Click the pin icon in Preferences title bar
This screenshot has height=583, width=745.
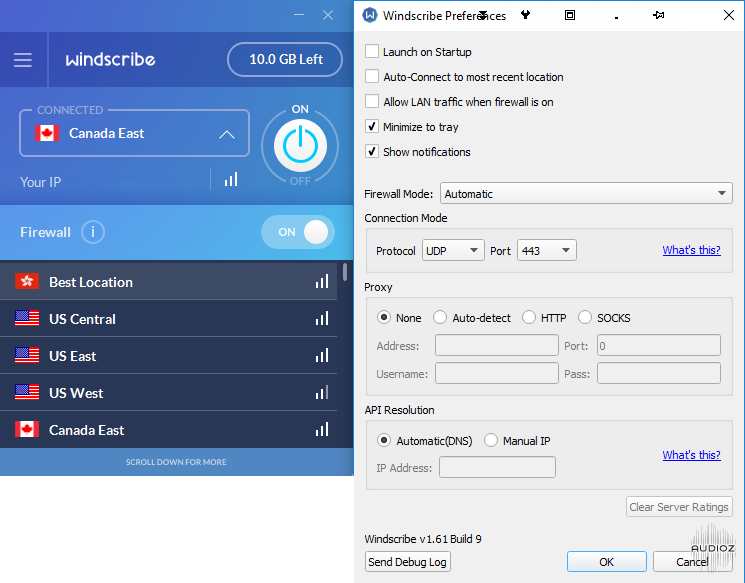(659, 15)
